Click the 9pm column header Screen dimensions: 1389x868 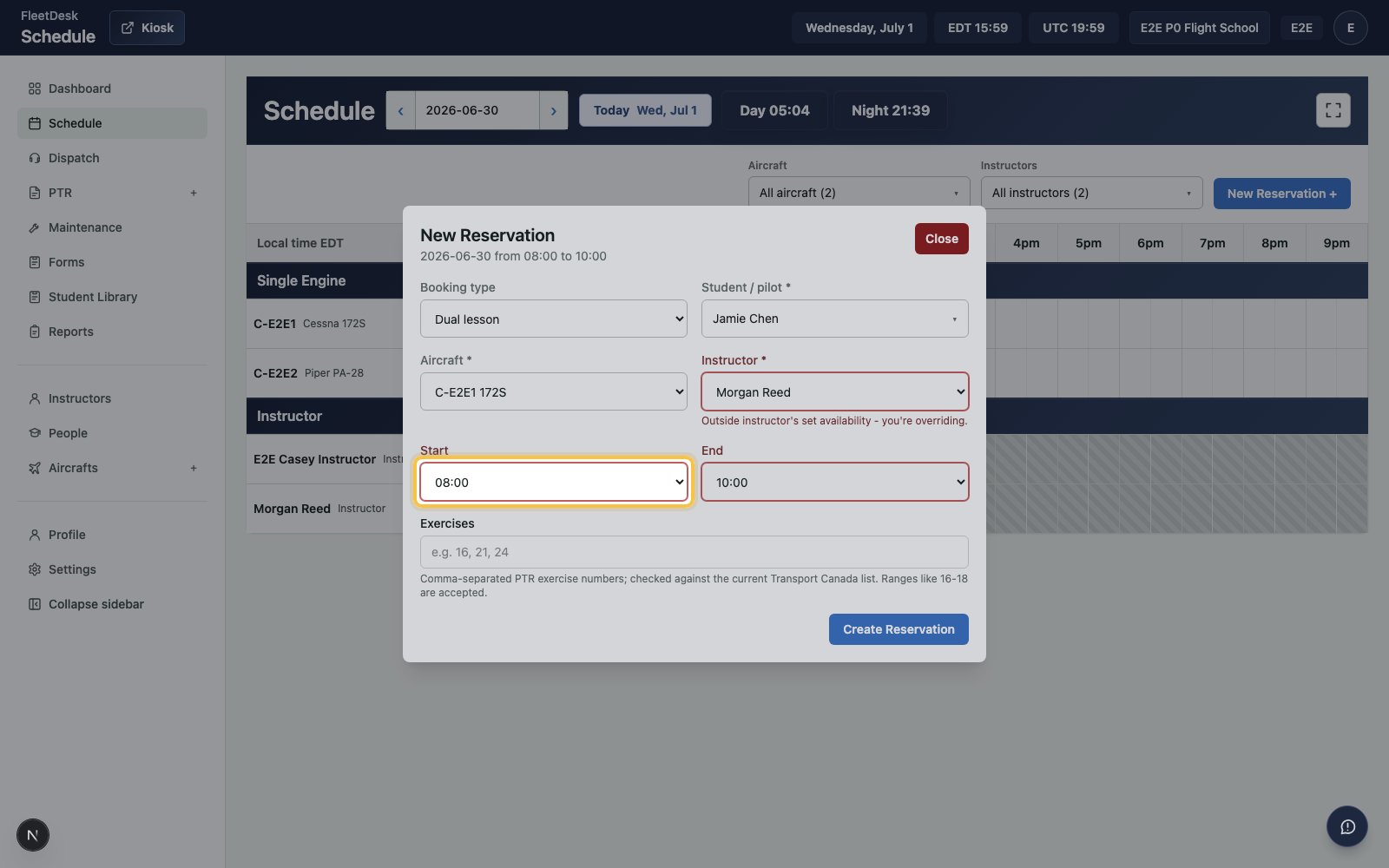1337,243
